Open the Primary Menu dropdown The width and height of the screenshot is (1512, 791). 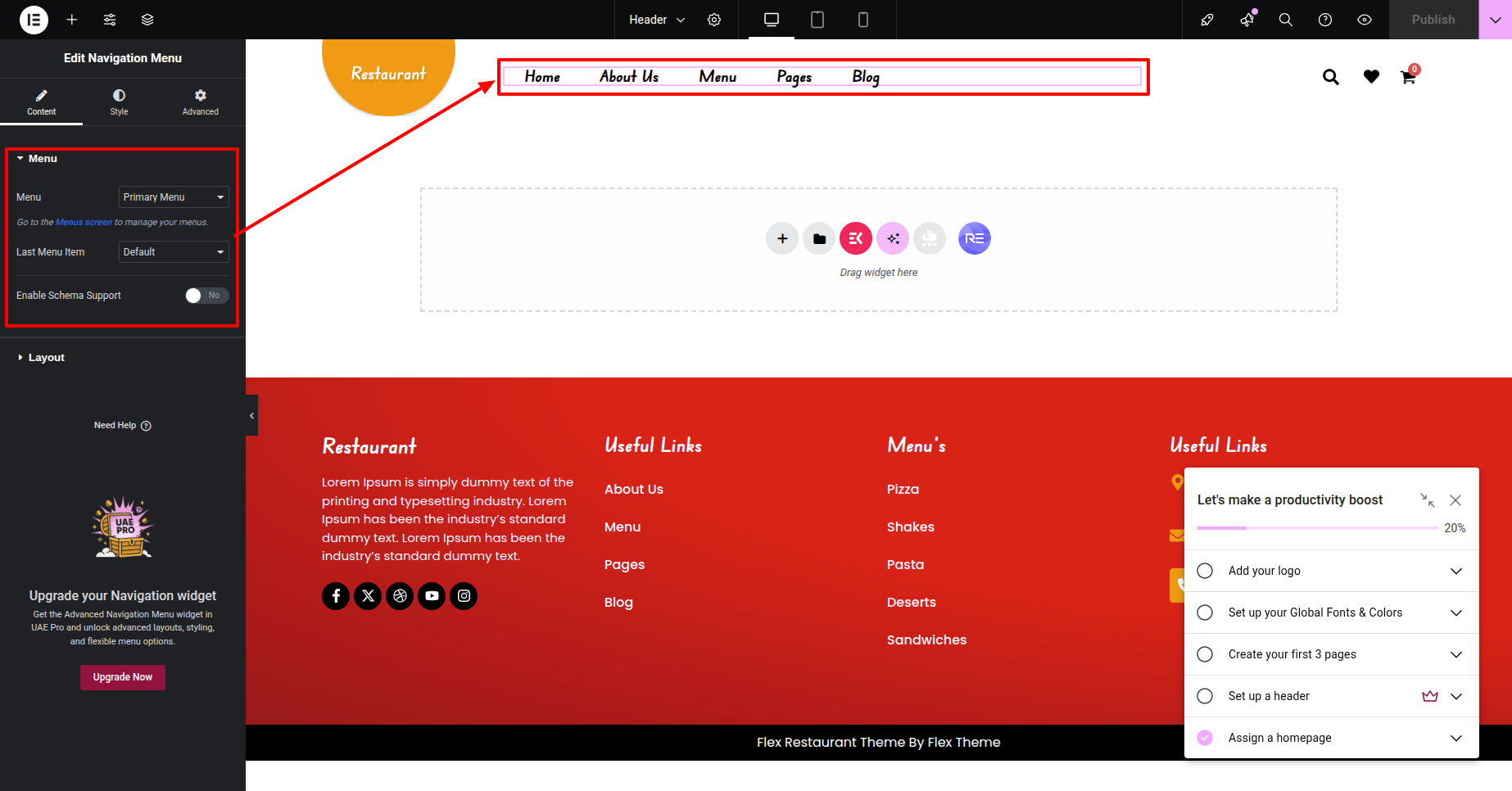pos(174,197)
